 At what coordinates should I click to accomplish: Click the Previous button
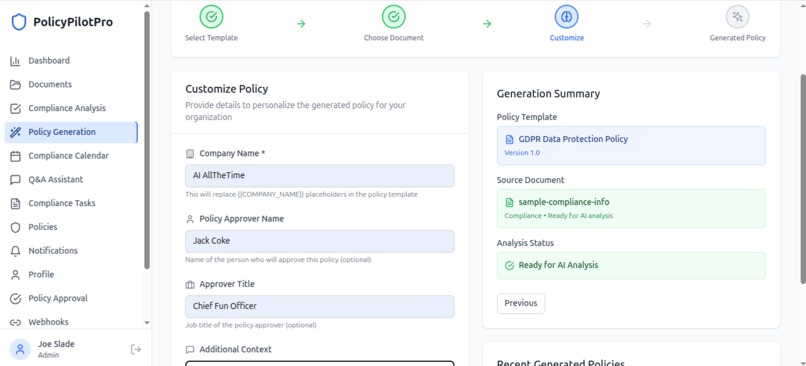click(x=521, y=303)
